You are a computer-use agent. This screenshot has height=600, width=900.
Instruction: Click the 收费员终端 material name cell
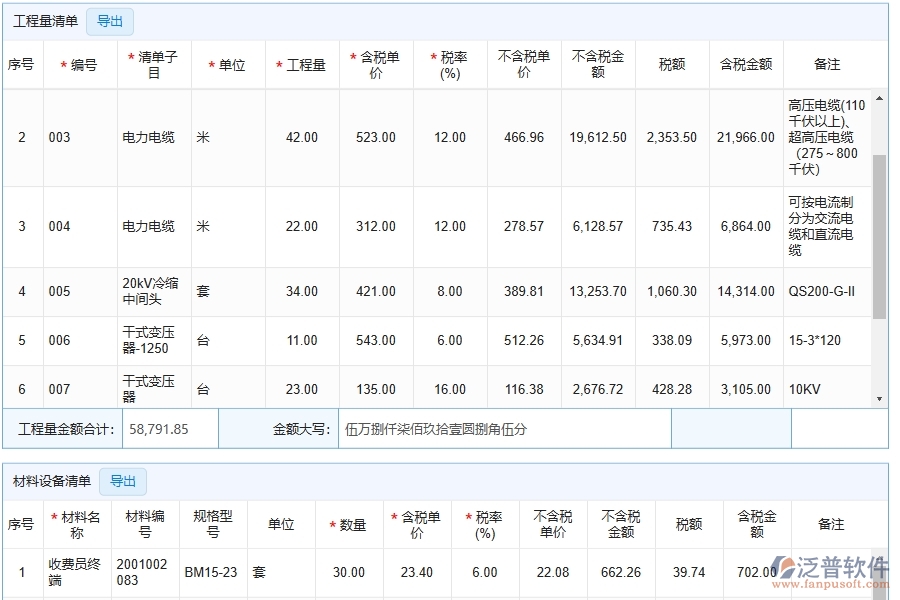[x=77, y=572]
